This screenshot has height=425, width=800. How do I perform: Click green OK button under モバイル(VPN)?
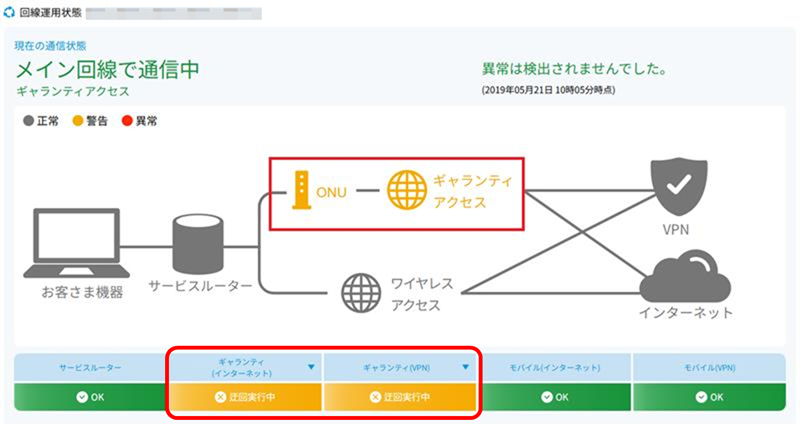pos(708,396)
